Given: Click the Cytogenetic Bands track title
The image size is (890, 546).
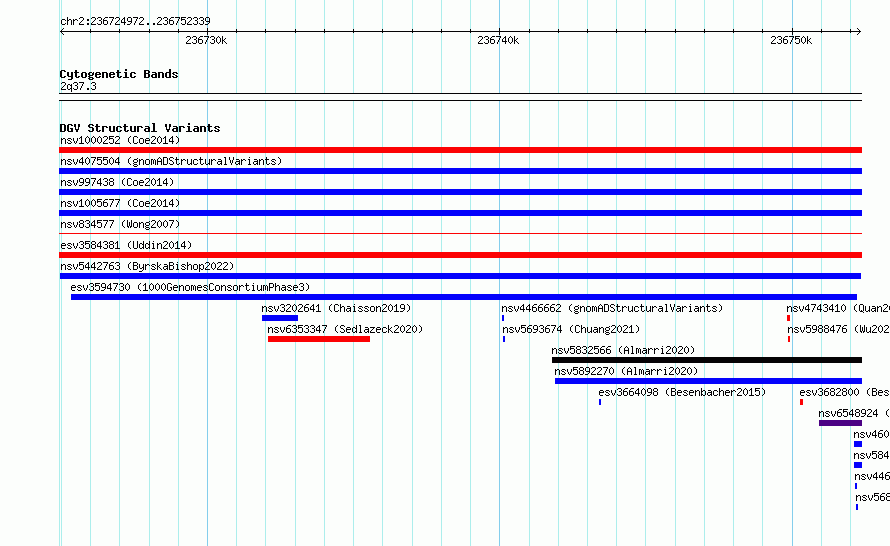Looking at the screenshot, I should 119,74.
